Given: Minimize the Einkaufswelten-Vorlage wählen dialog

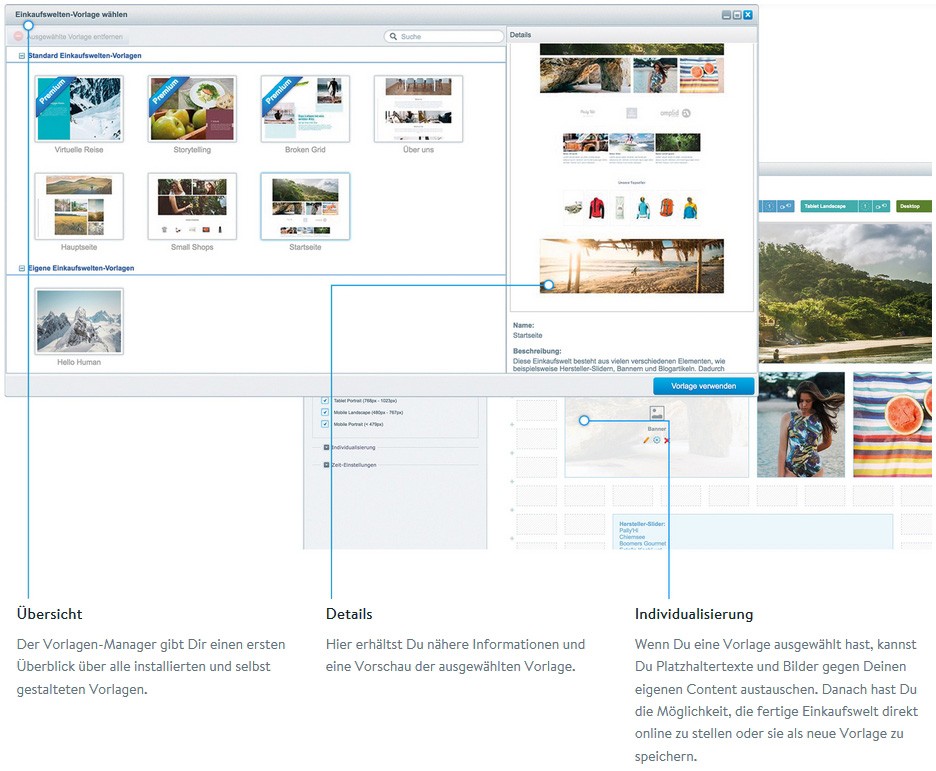Looking at the screenshot, I should (726, 15).
